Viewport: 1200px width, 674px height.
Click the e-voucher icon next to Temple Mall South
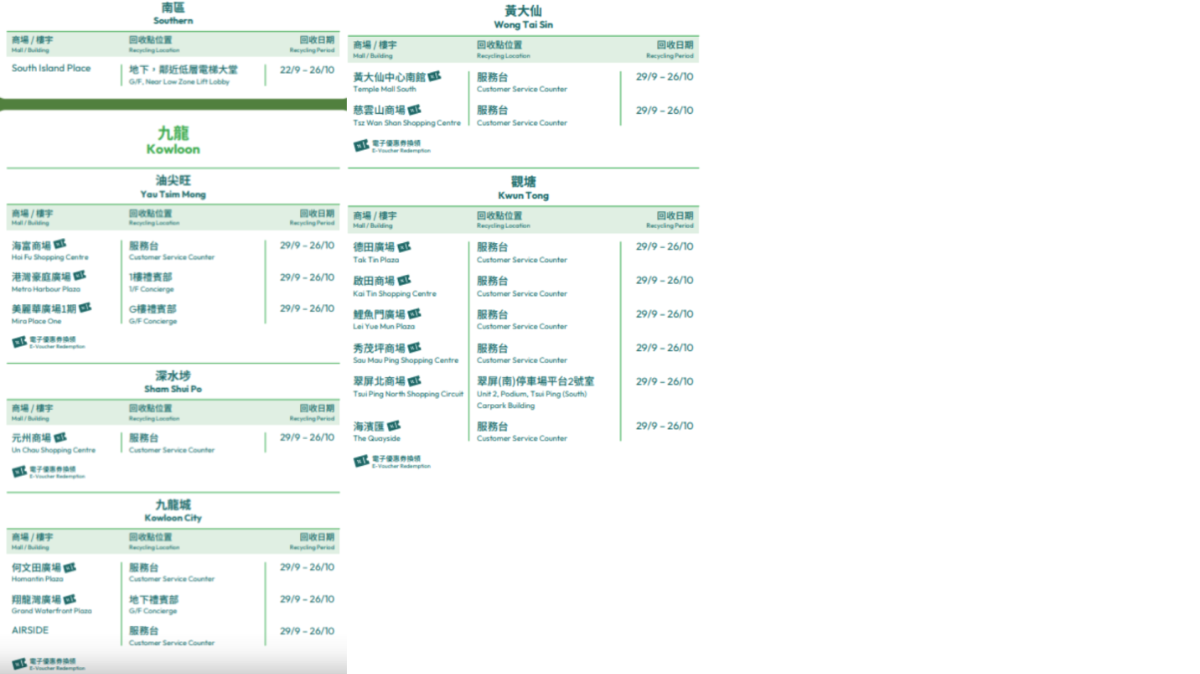point(434,76)
